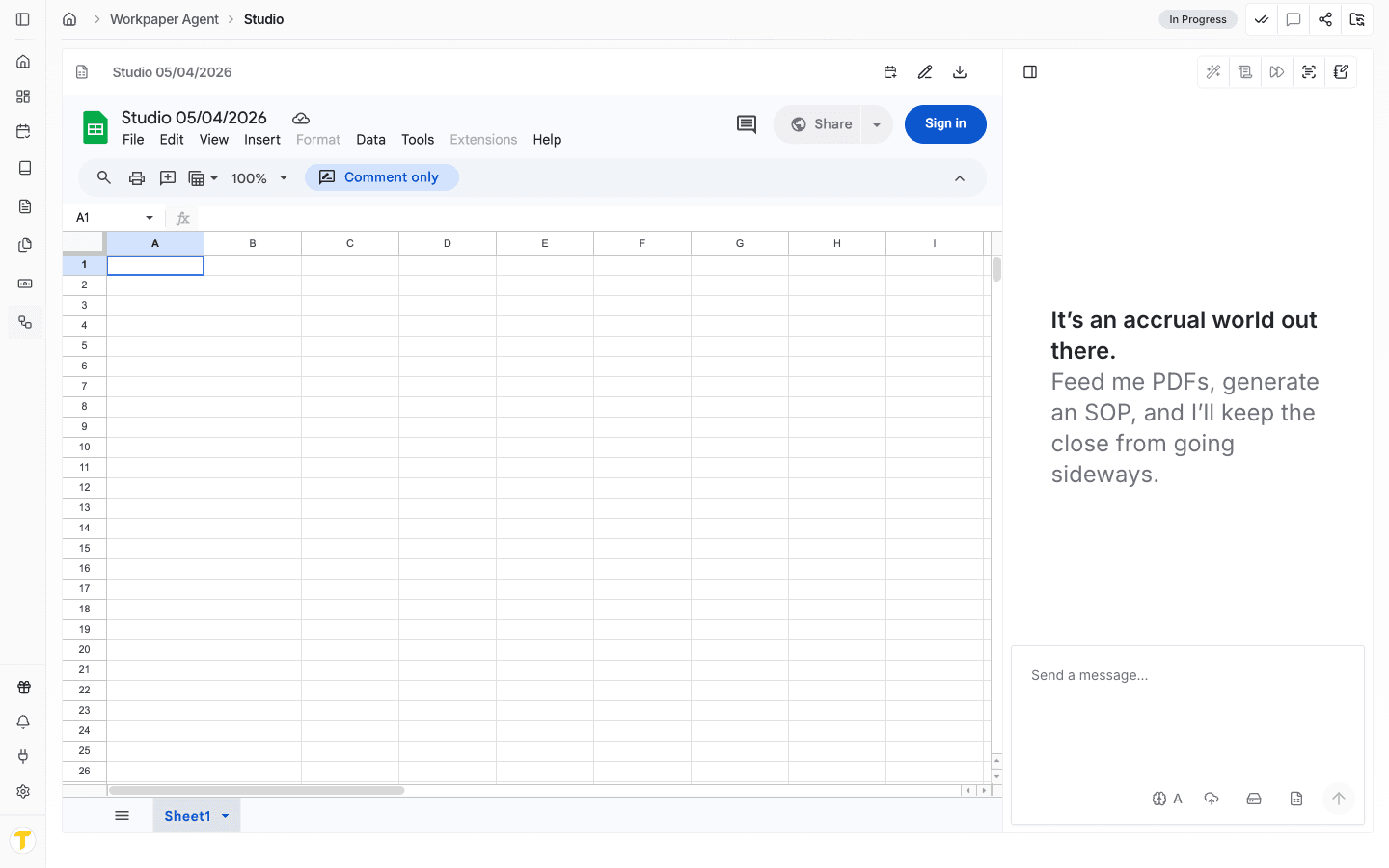Click the horizontal scrollbar of the sheet
The width and height of the screenshot is (1389, 868).
(x=257, y=790)
